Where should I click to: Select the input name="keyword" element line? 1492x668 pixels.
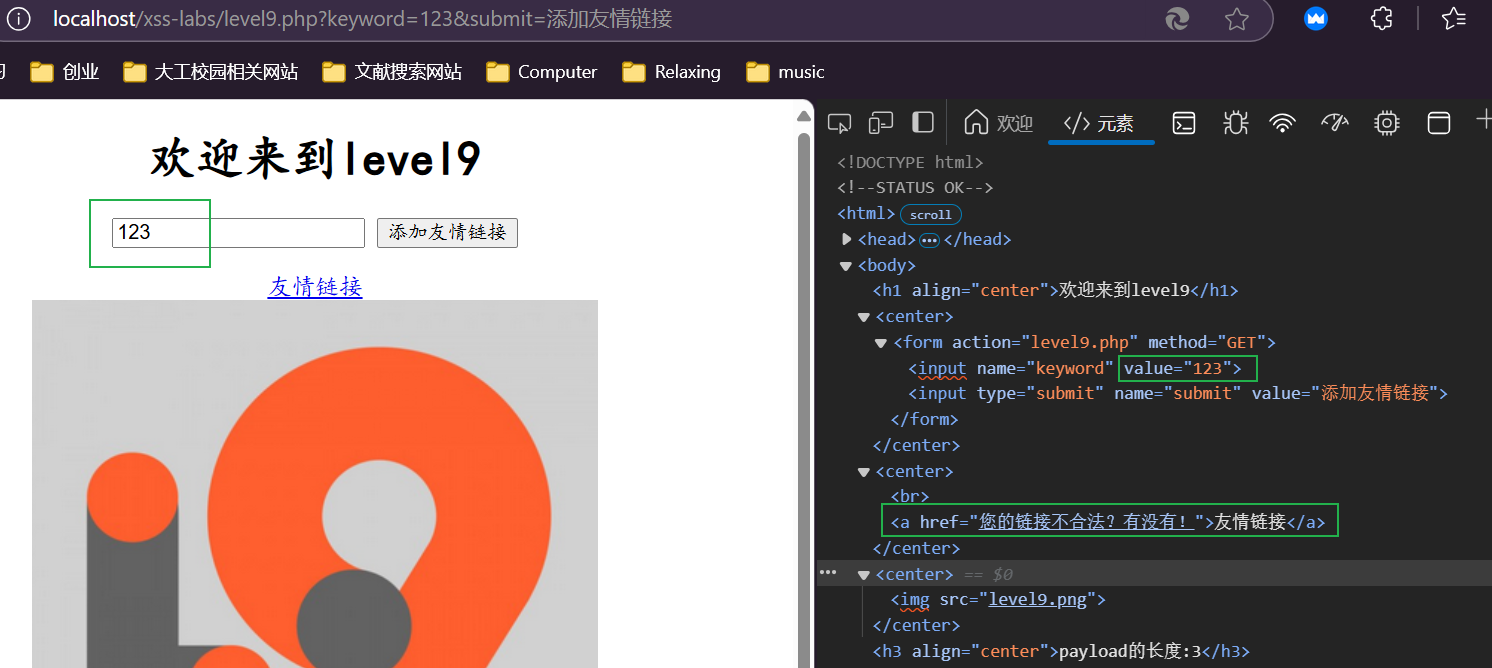tap(1075, 368)
